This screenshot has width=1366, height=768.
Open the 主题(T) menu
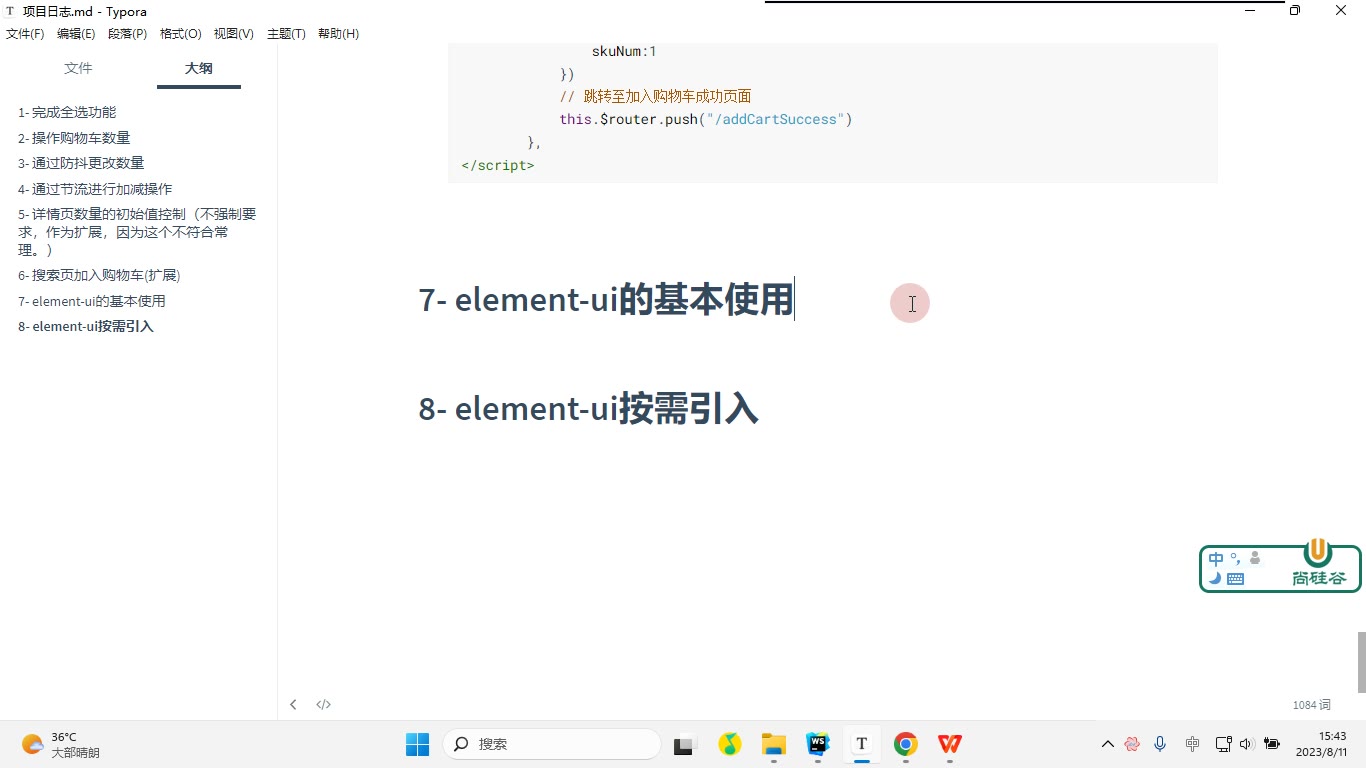(x=286, y=34)
